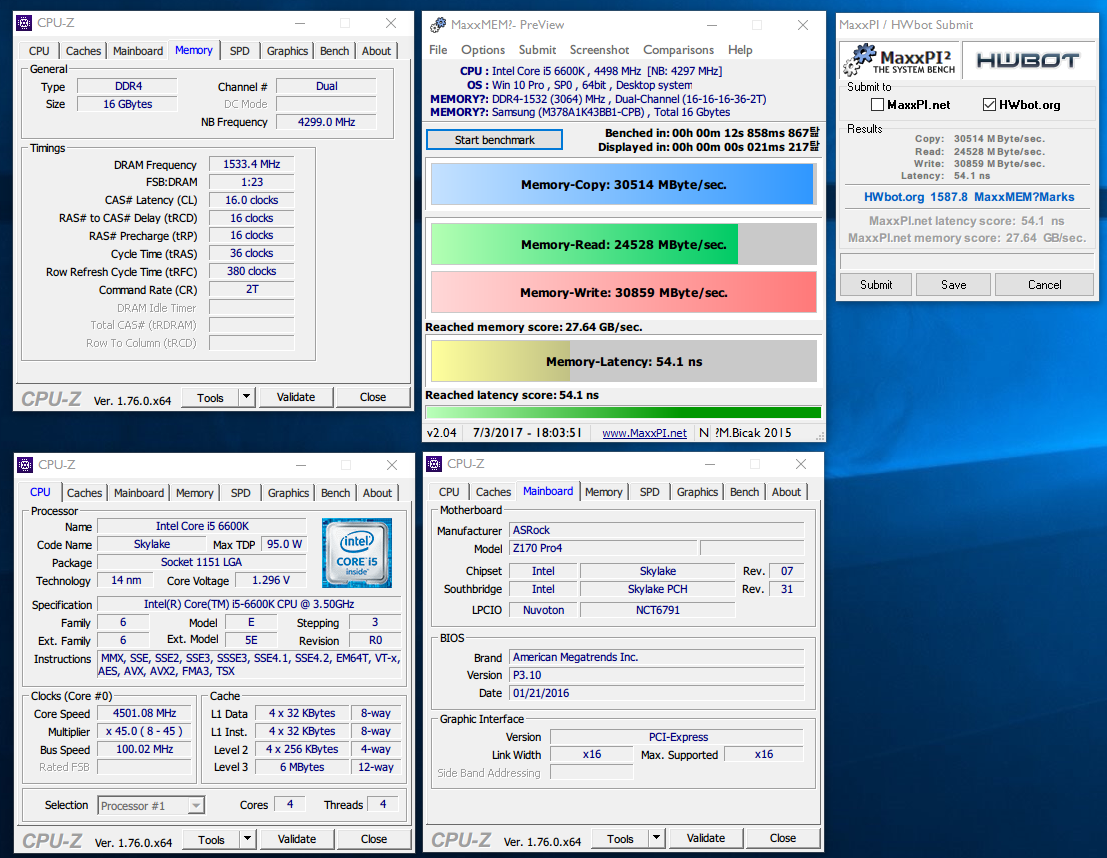Click MaxxPI² logo in submit window

900,61
